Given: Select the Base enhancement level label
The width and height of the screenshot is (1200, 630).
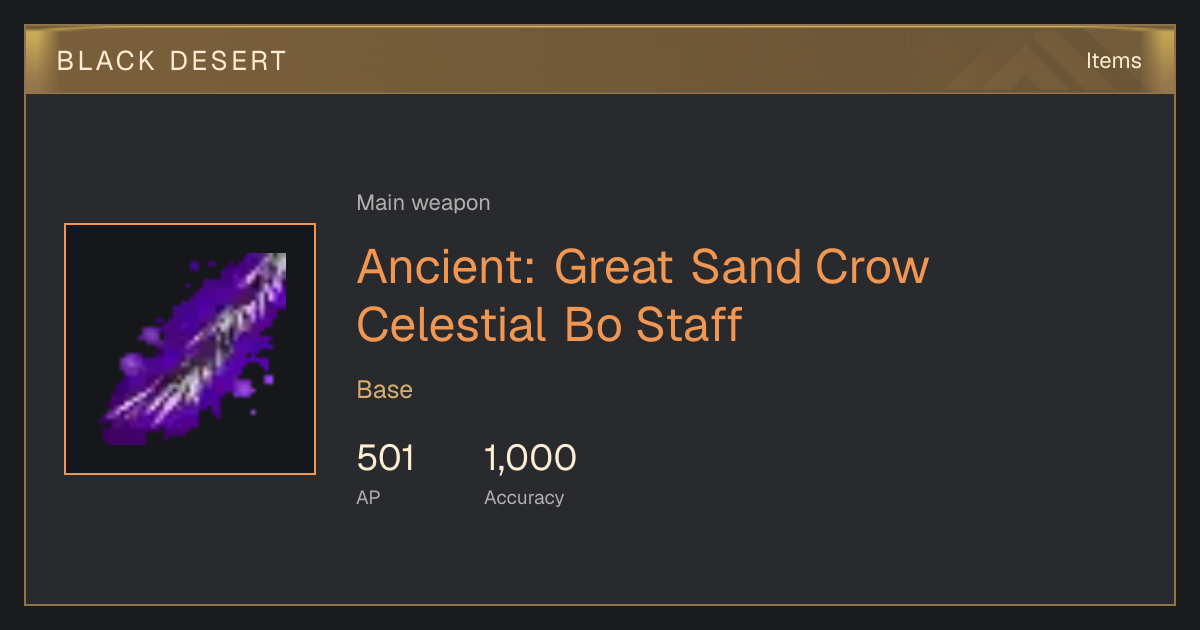Looking at the screenshot, I should 385,390.
